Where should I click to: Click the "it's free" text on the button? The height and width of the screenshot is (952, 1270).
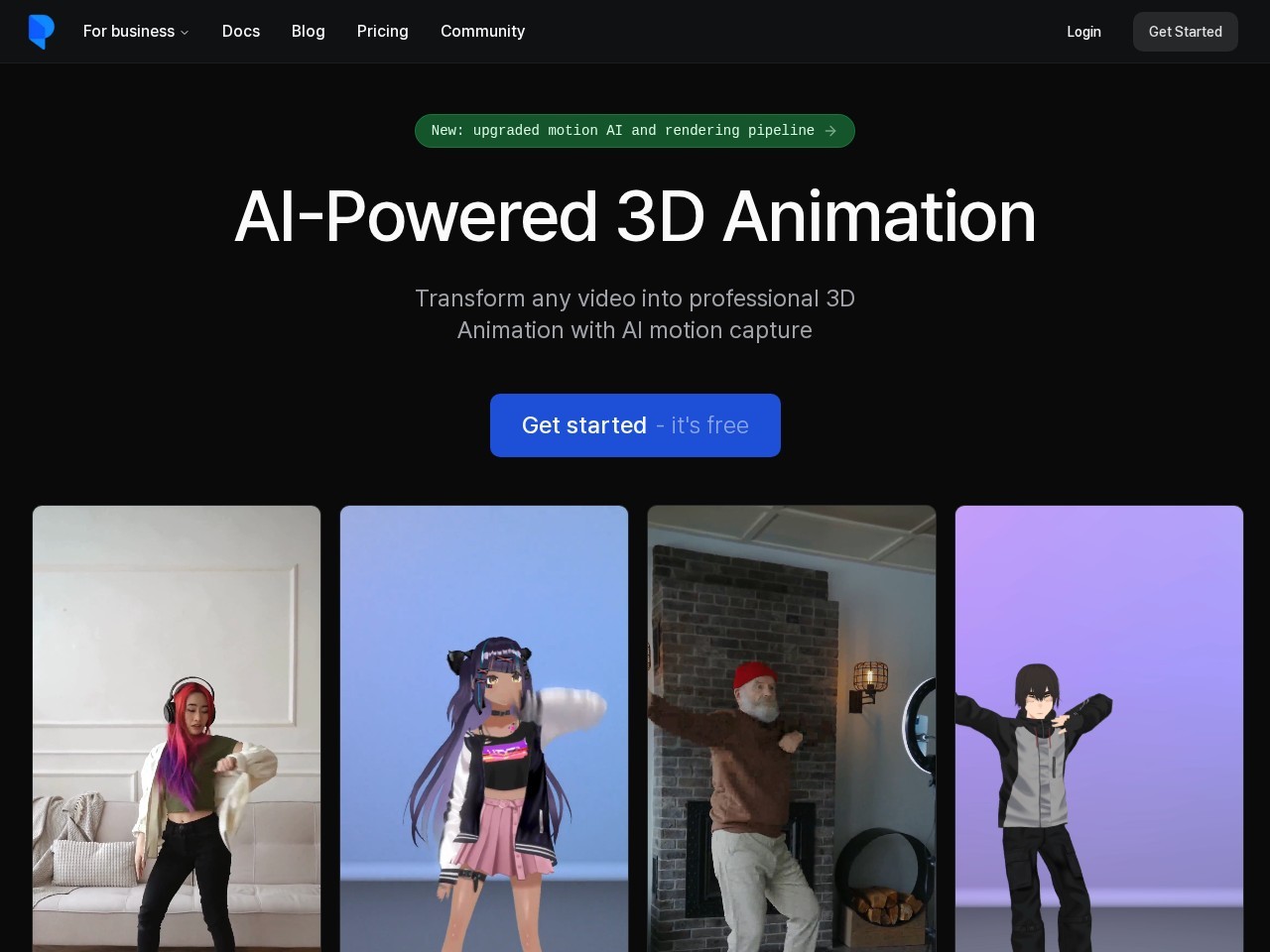pos(709,425)
